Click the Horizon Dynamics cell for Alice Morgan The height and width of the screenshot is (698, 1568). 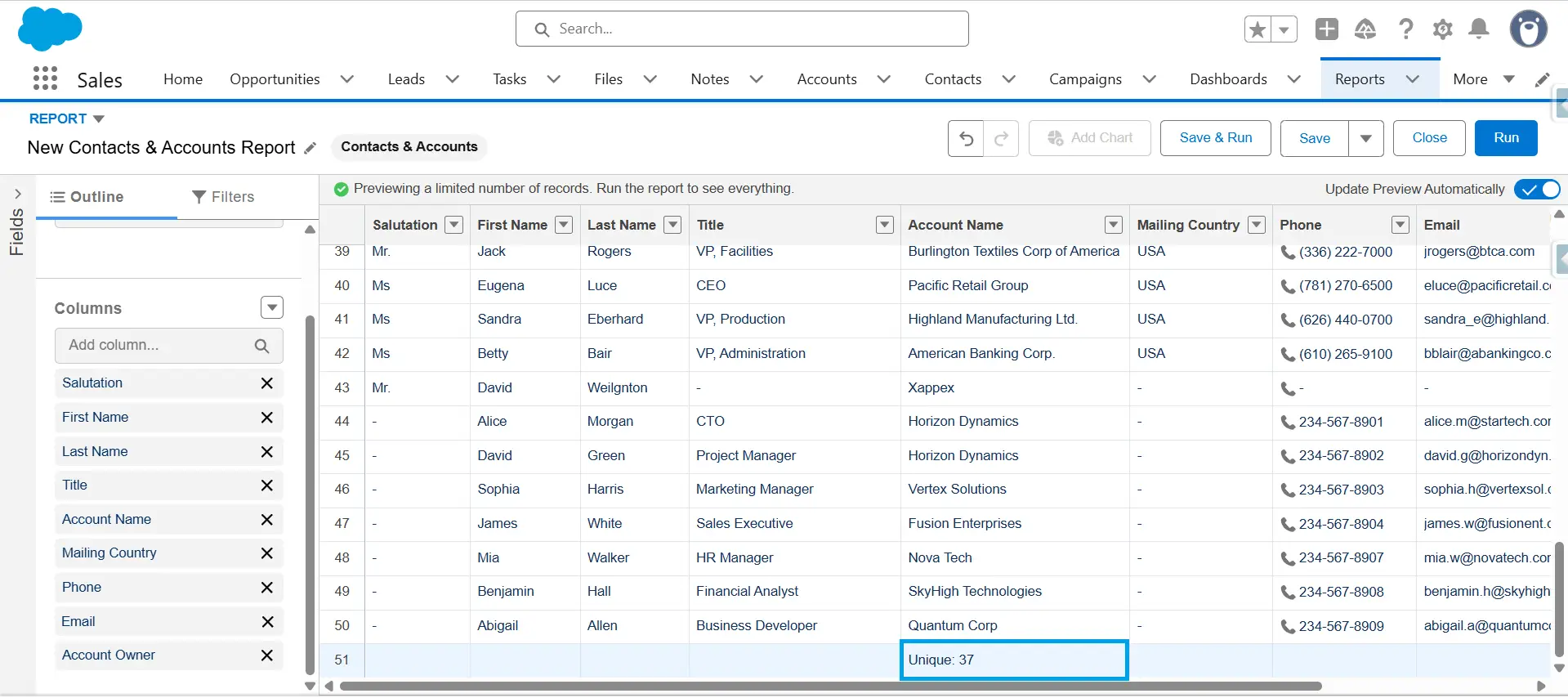click(x=1014, y=422)
